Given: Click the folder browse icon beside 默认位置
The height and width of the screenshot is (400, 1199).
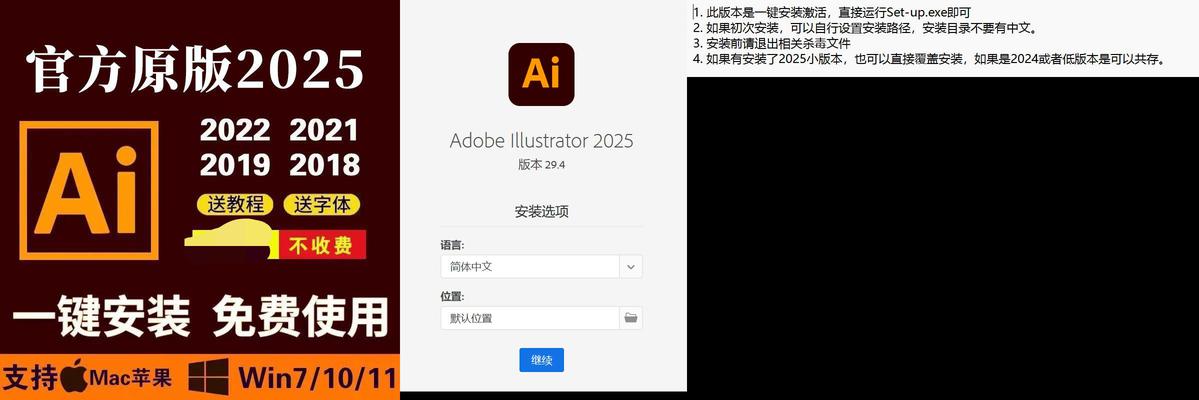Looking at the screenshot, I should [631, 318].
